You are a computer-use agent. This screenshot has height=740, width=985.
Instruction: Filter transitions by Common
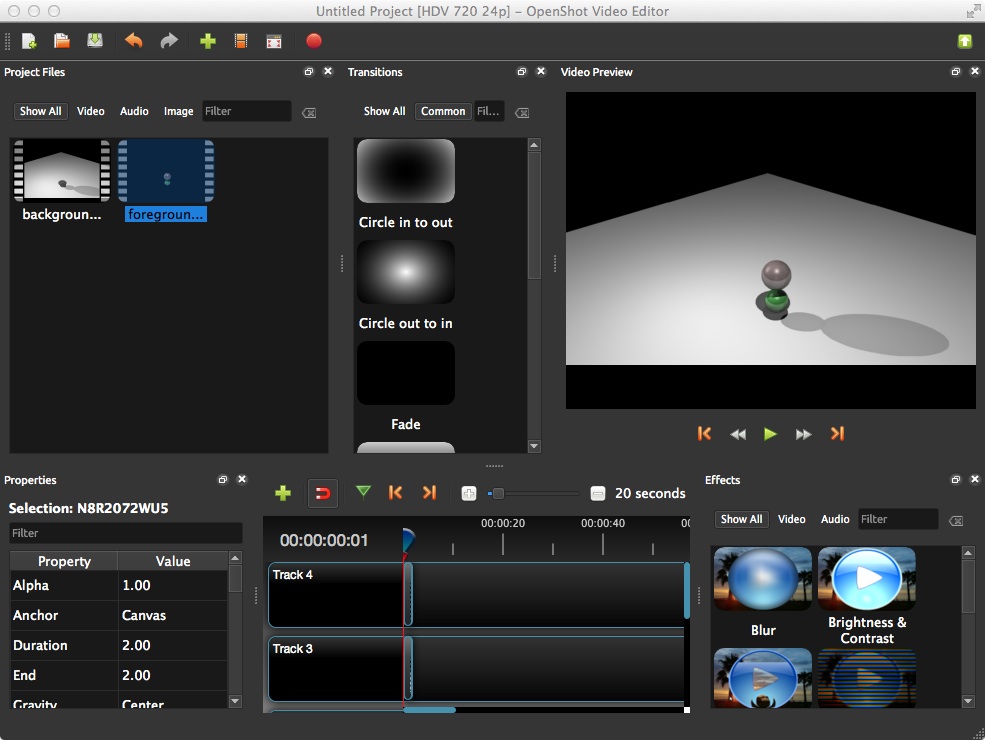(443, 111)
